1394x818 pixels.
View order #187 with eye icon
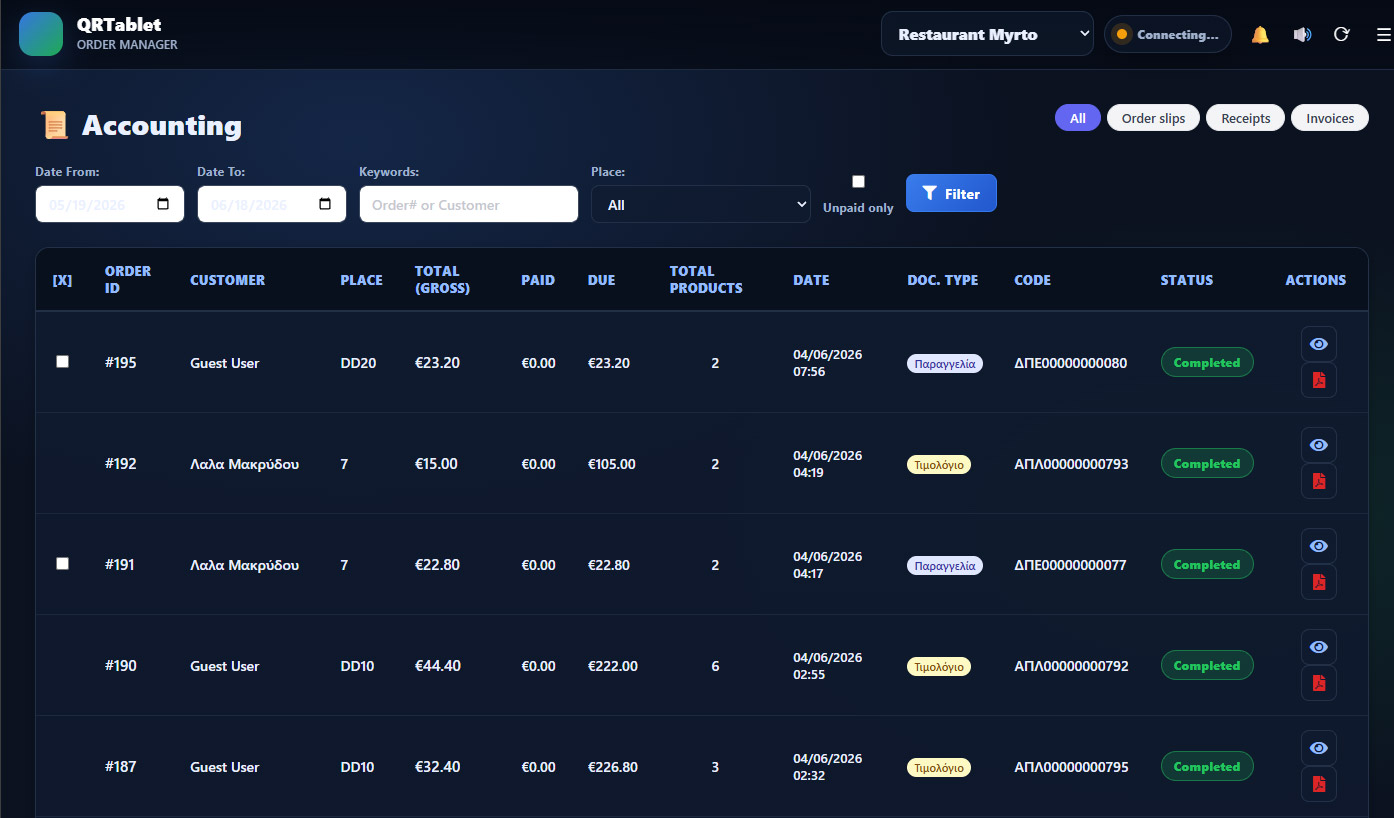pos(1319,748)
